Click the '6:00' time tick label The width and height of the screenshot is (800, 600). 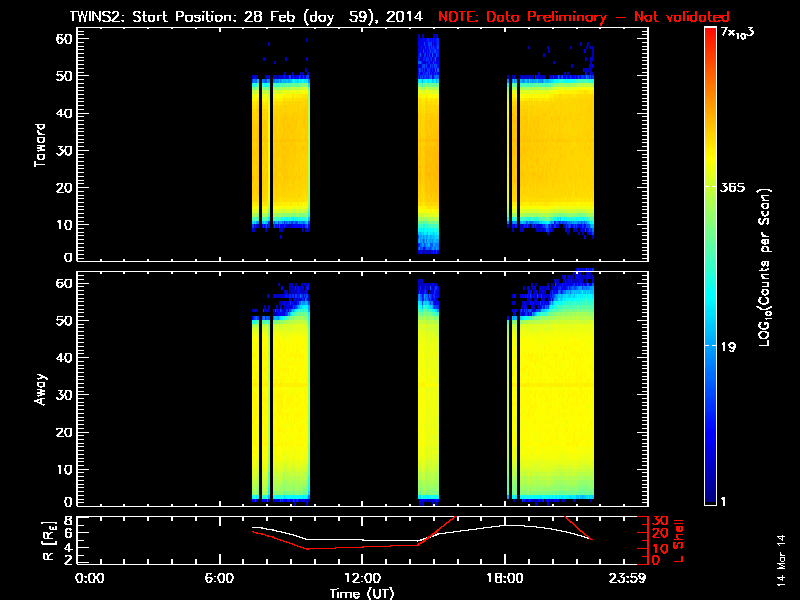click(219, 578)
